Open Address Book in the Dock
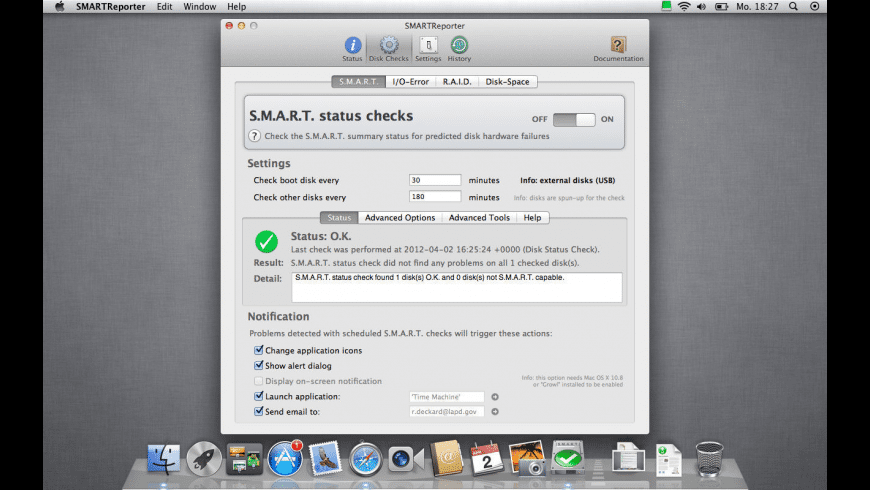The width and height of the screenshot is (870, 490). (x=447, y=458)
